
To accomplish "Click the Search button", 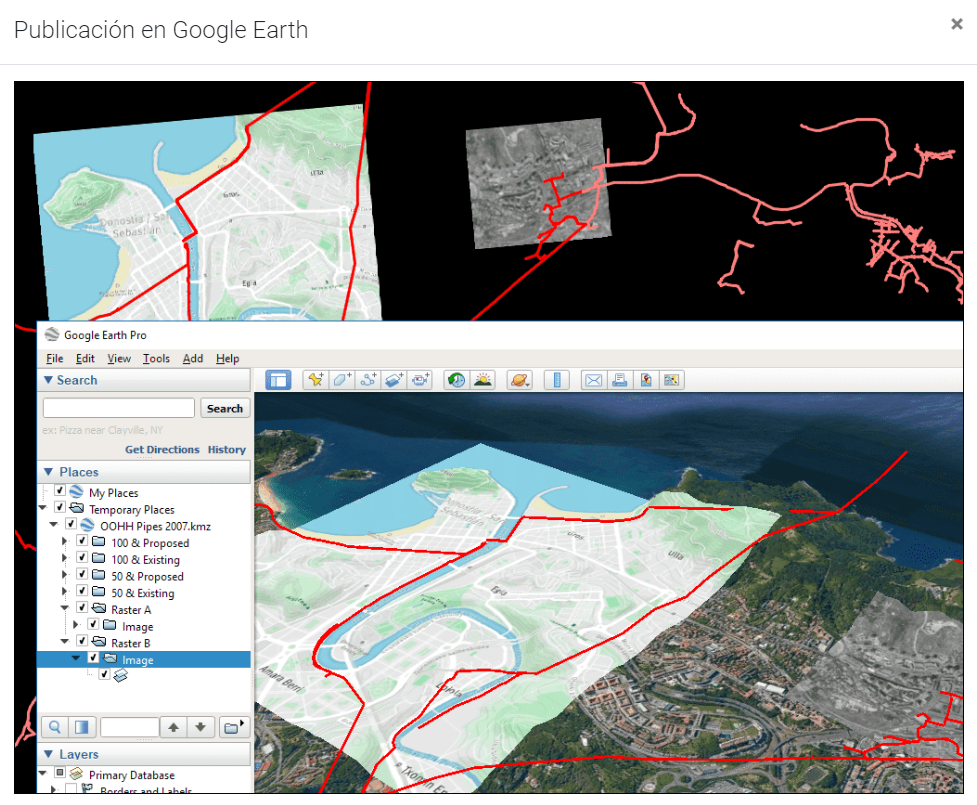I will [x=225, y=408].
